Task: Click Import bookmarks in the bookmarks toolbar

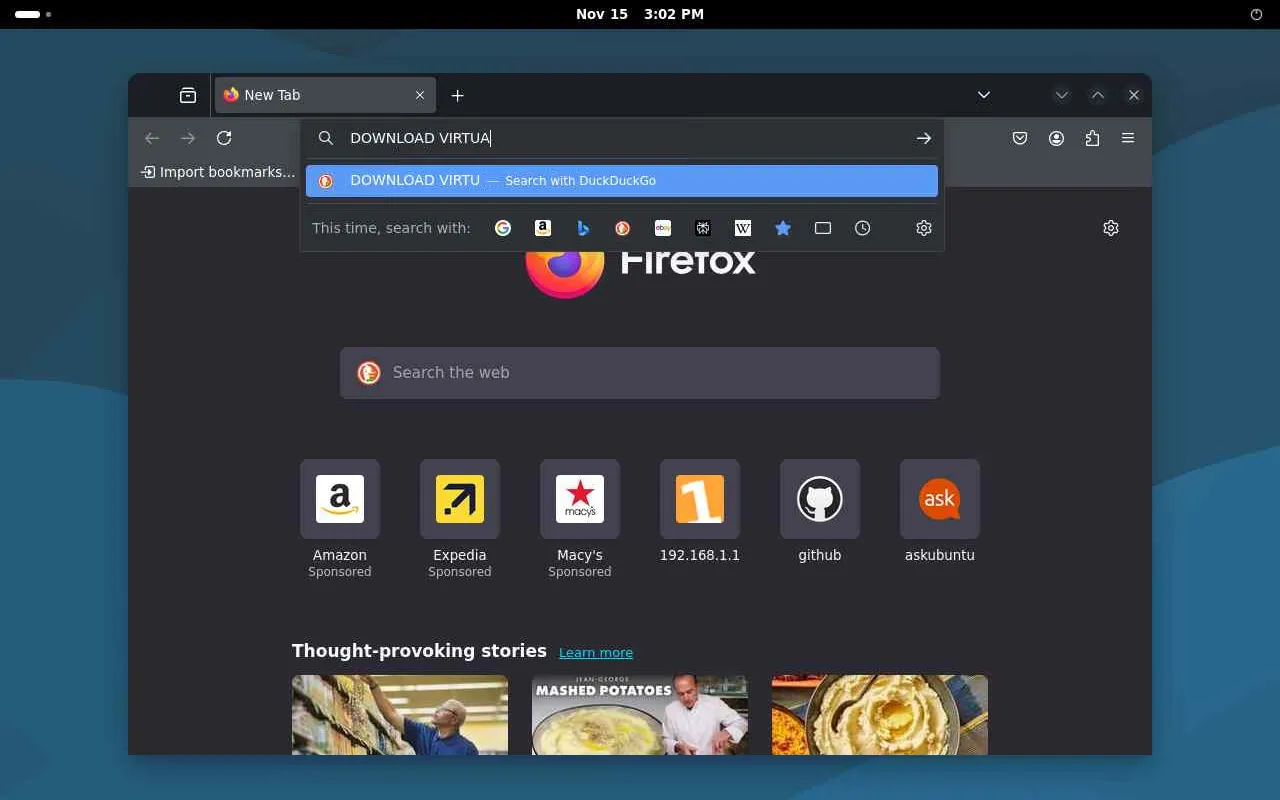Action: point(218,172)
